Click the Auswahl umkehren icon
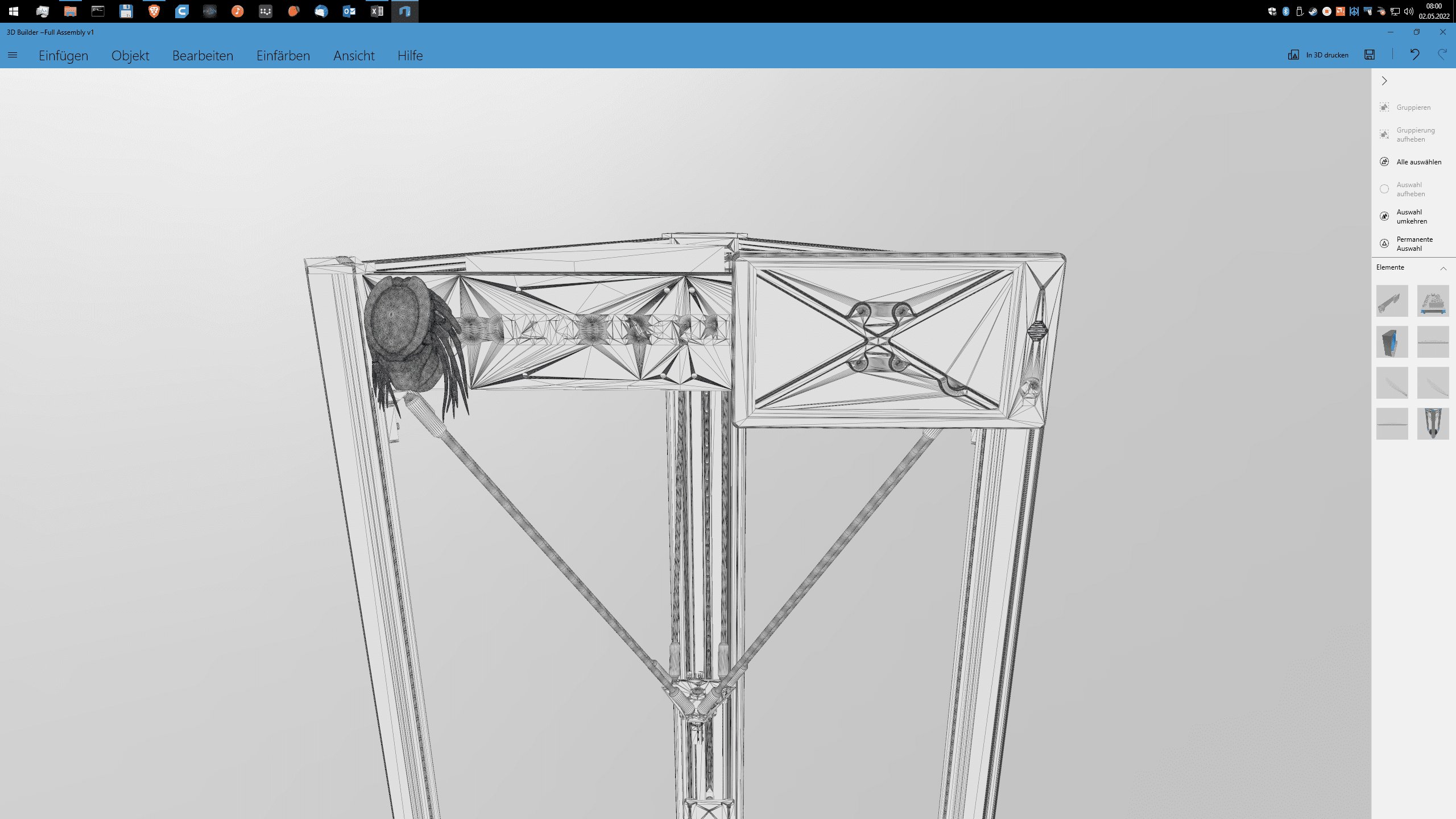 [x=1384, y=216]
